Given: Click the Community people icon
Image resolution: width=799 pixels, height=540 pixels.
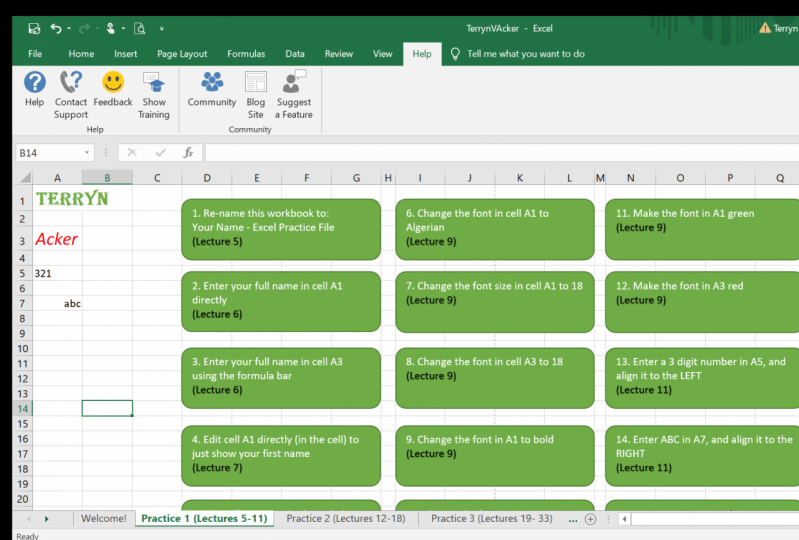Looking at the screenshot, I should click(x=212, y=82).
